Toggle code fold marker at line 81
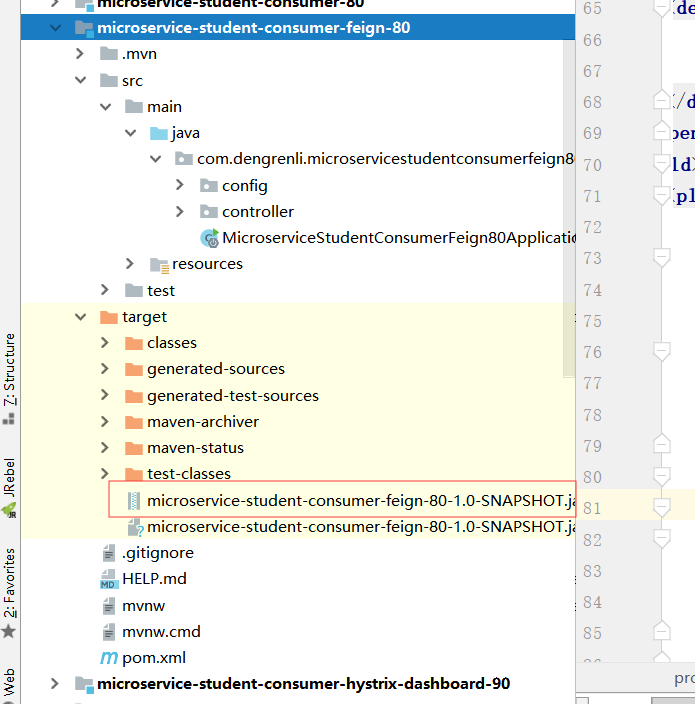This screenshot has height=704, width=695. tap(661, 507)
